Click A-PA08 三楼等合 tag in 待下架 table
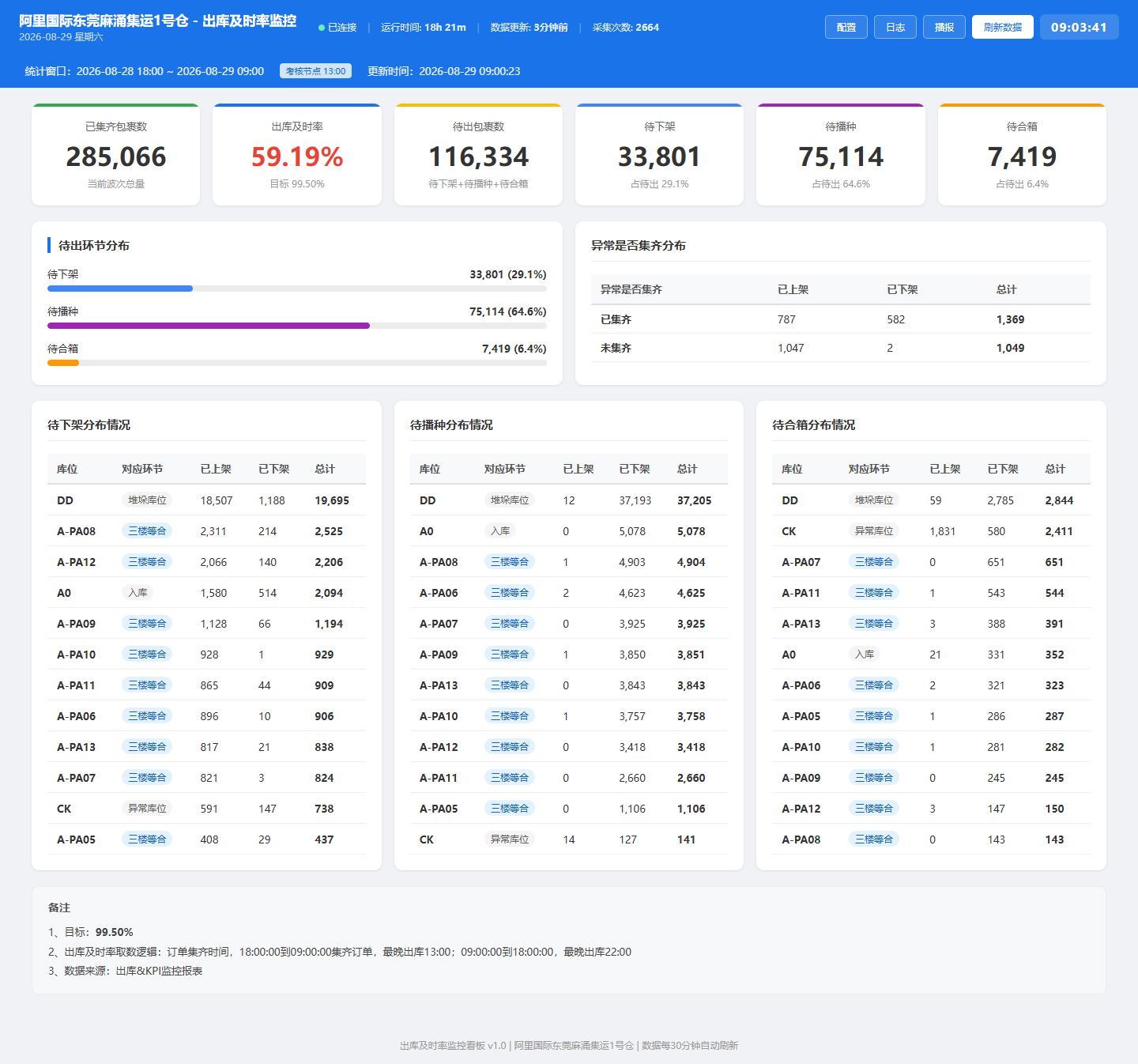 tap(148, 531)
